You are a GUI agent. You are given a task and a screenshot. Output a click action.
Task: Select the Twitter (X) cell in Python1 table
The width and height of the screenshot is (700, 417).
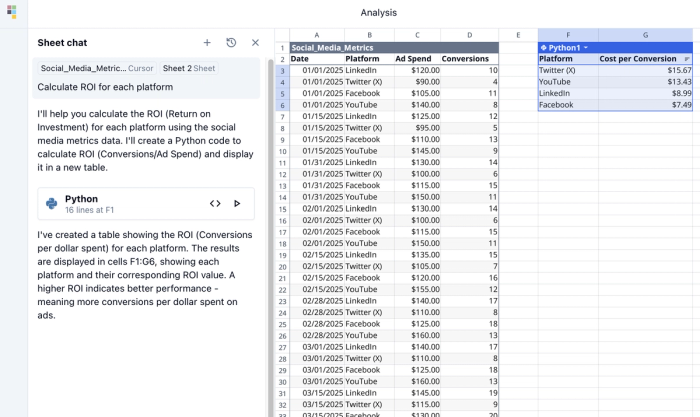(x=568, y=71)
